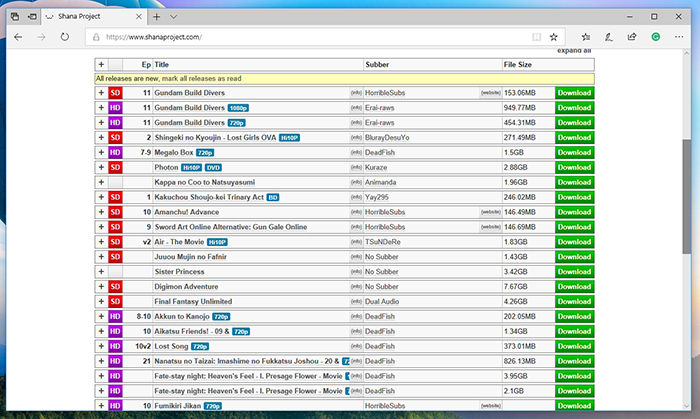700x419 pixels.
Task: Open Sword Art Online Alternative: Gun Gale Online title
Action: tap(231, 227)
